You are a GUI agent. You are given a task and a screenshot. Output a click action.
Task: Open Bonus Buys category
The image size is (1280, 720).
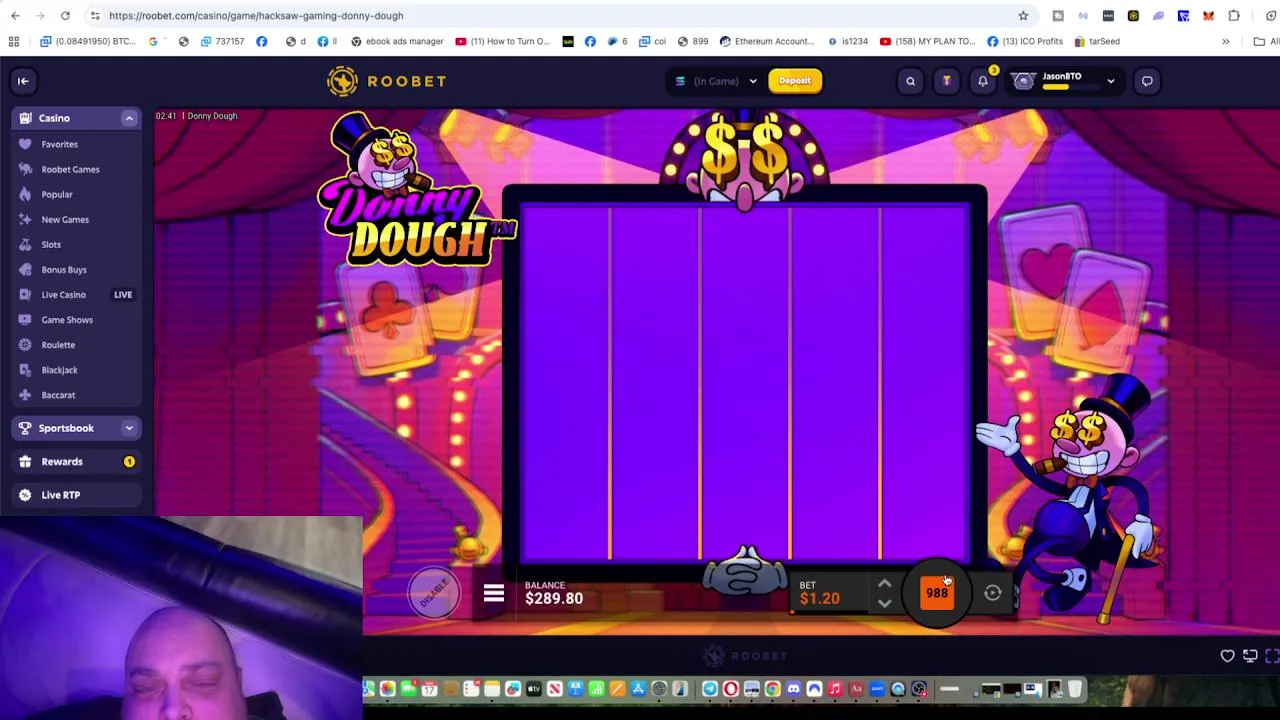64,269
